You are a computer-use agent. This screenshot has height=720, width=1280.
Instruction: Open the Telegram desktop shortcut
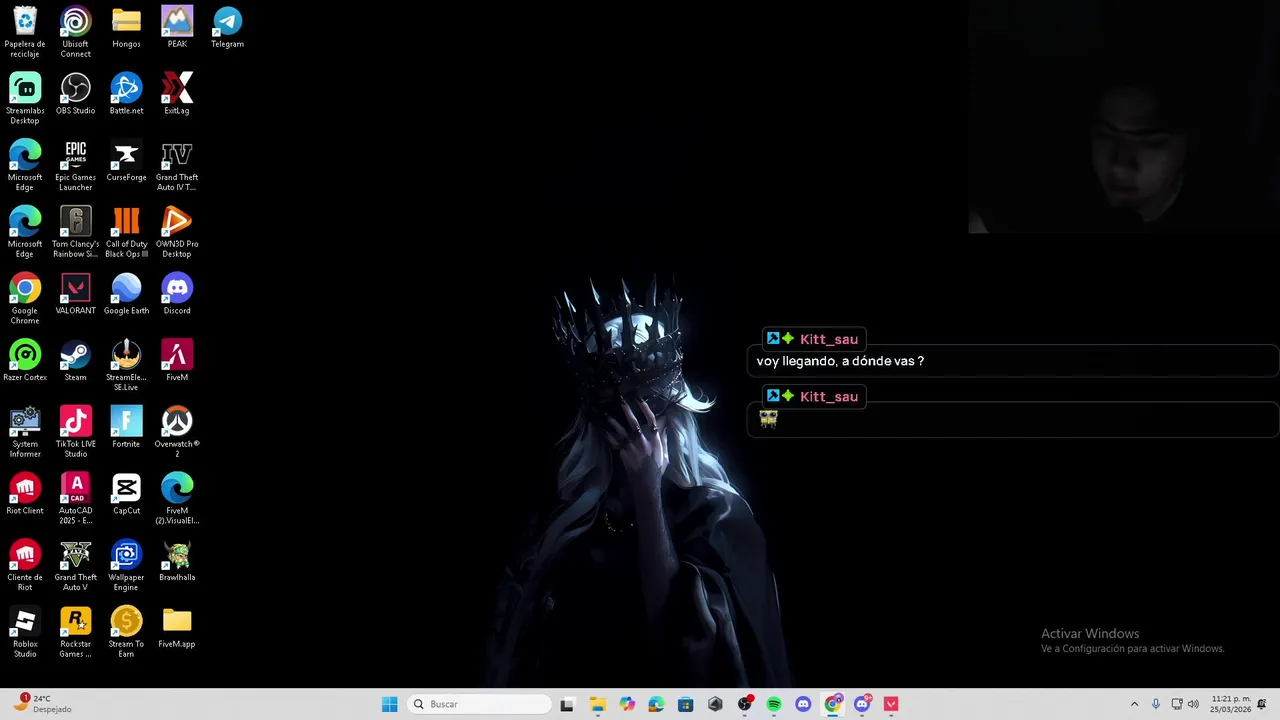(228, 27)
